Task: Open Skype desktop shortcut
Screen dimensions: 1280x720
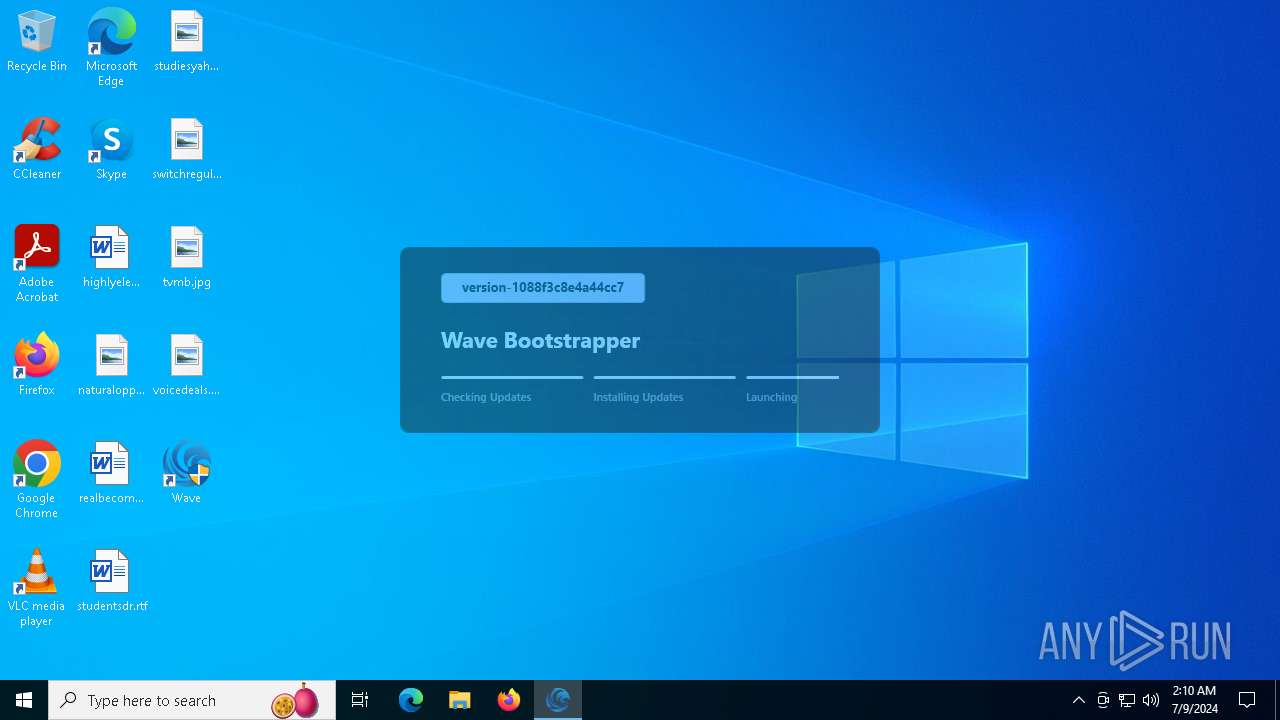Action: pyautogui.click(x=111, y=150)
